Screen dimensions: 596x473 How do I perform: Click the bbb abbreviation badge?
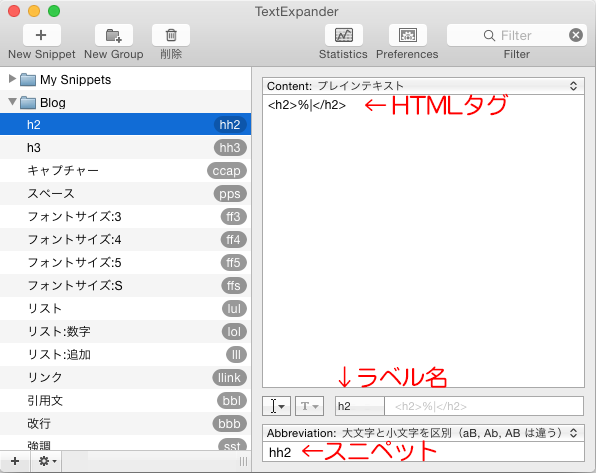[x=229, y=424]
